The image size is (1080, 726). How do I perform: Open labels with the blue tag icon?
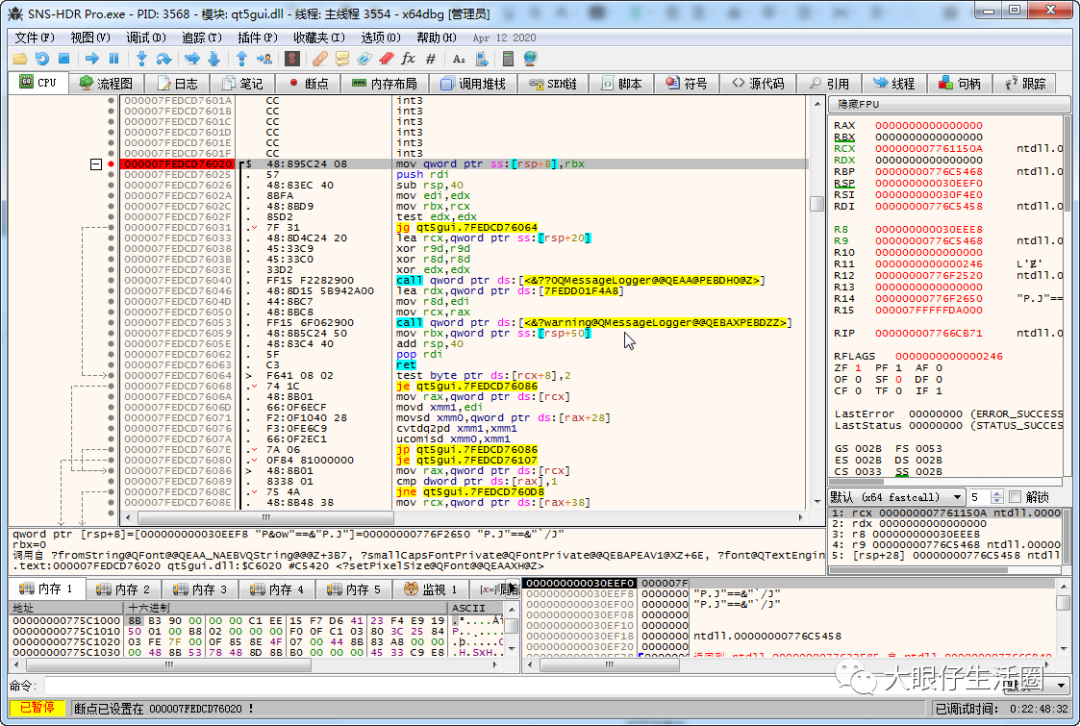[x=364, y=59]
